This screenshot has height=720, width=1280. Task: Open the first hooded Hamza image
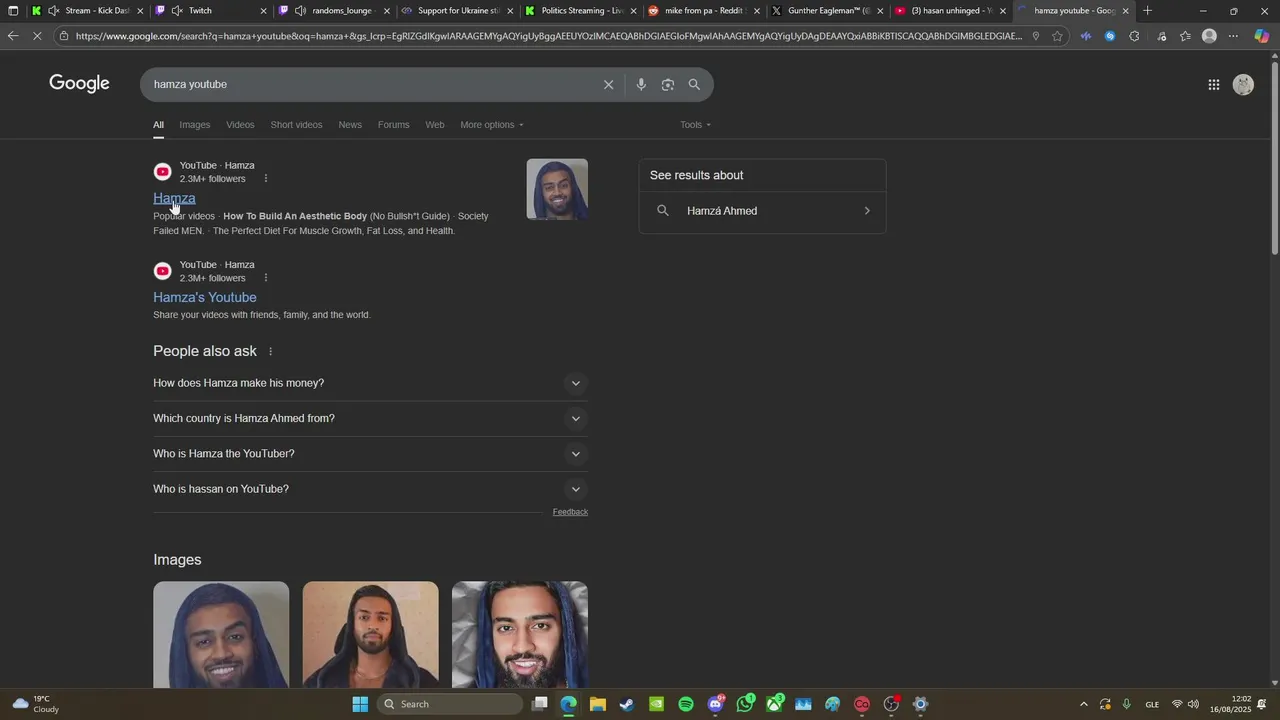click(221, 635)
